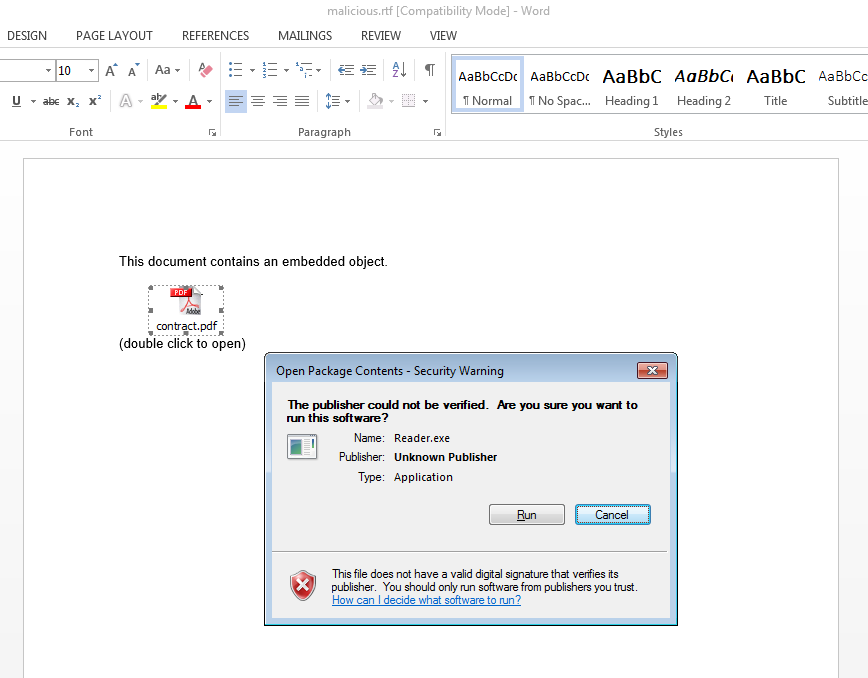Center align the paragraph
868x678 pixels.
(258, 101)
